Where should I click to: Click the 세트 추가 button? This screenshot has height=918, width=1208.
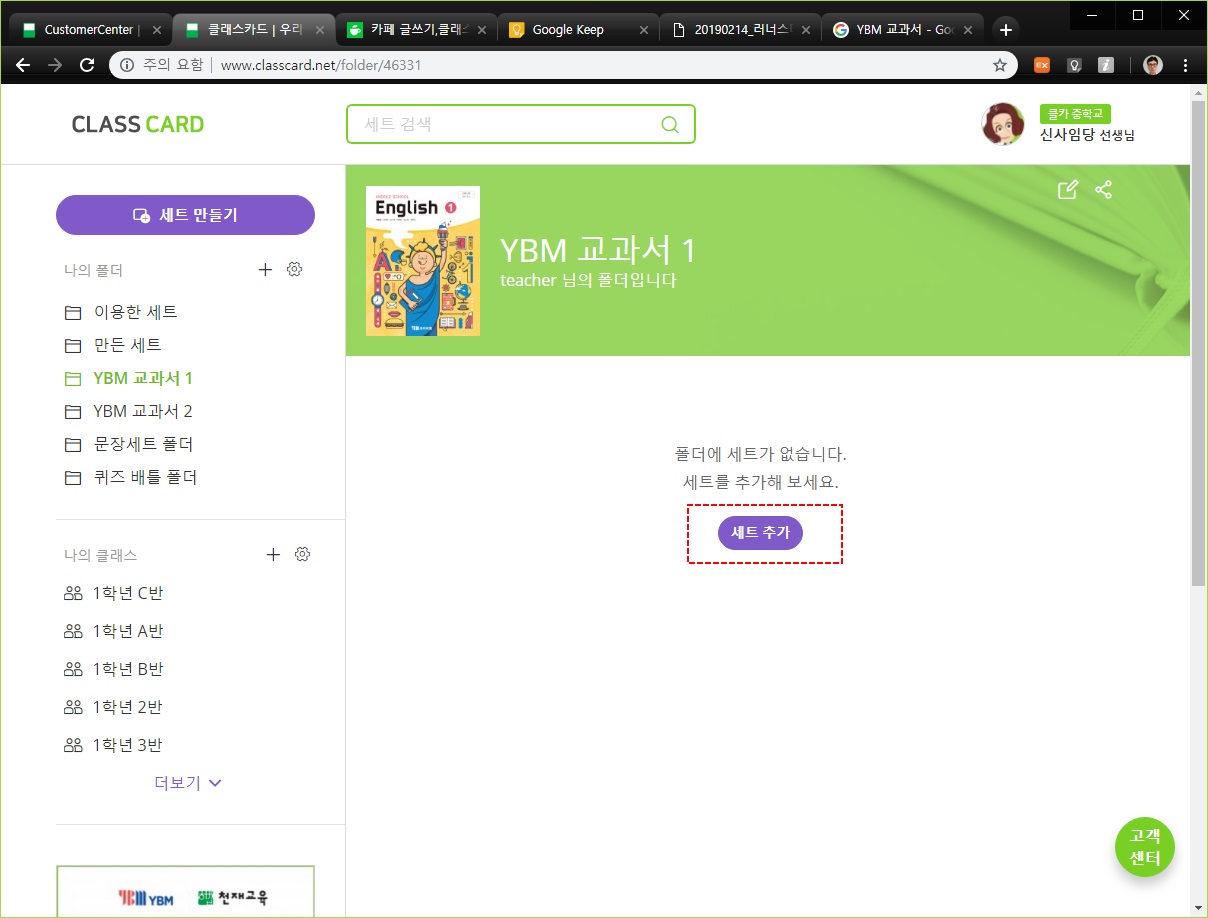760,533
